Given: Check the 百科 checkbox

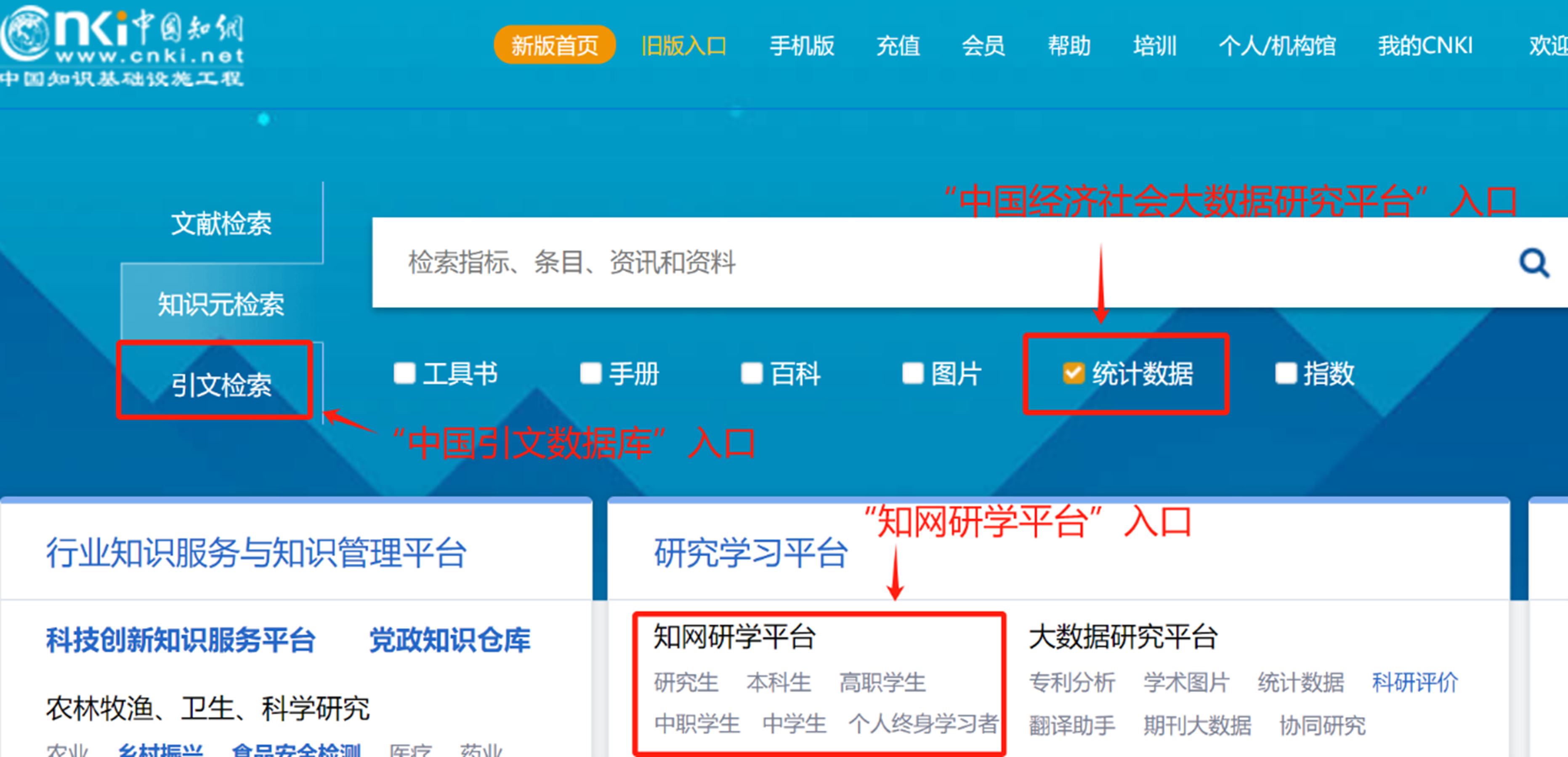Looking at the screenshot, I should [x=751, y=373].
